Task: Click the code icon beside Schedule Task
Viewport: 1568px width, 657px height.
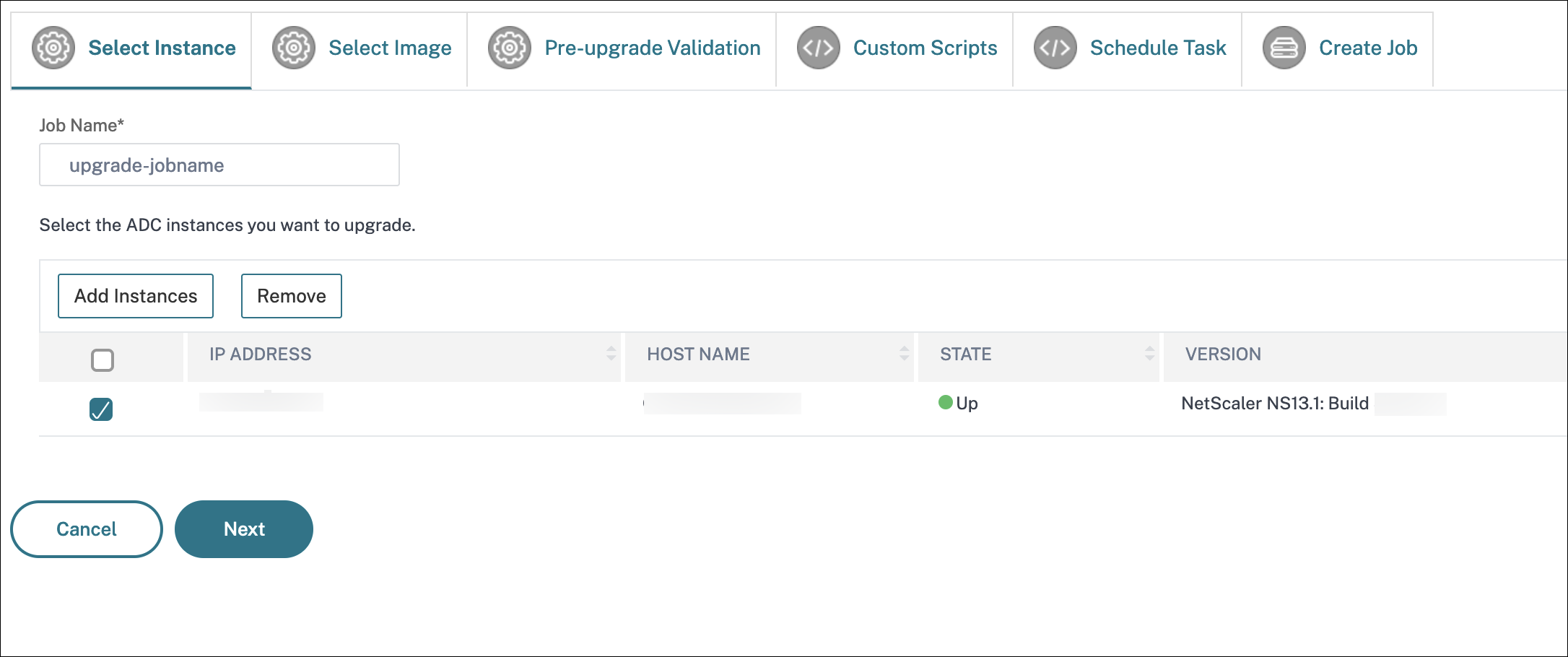Action: tap(1055, 48)
